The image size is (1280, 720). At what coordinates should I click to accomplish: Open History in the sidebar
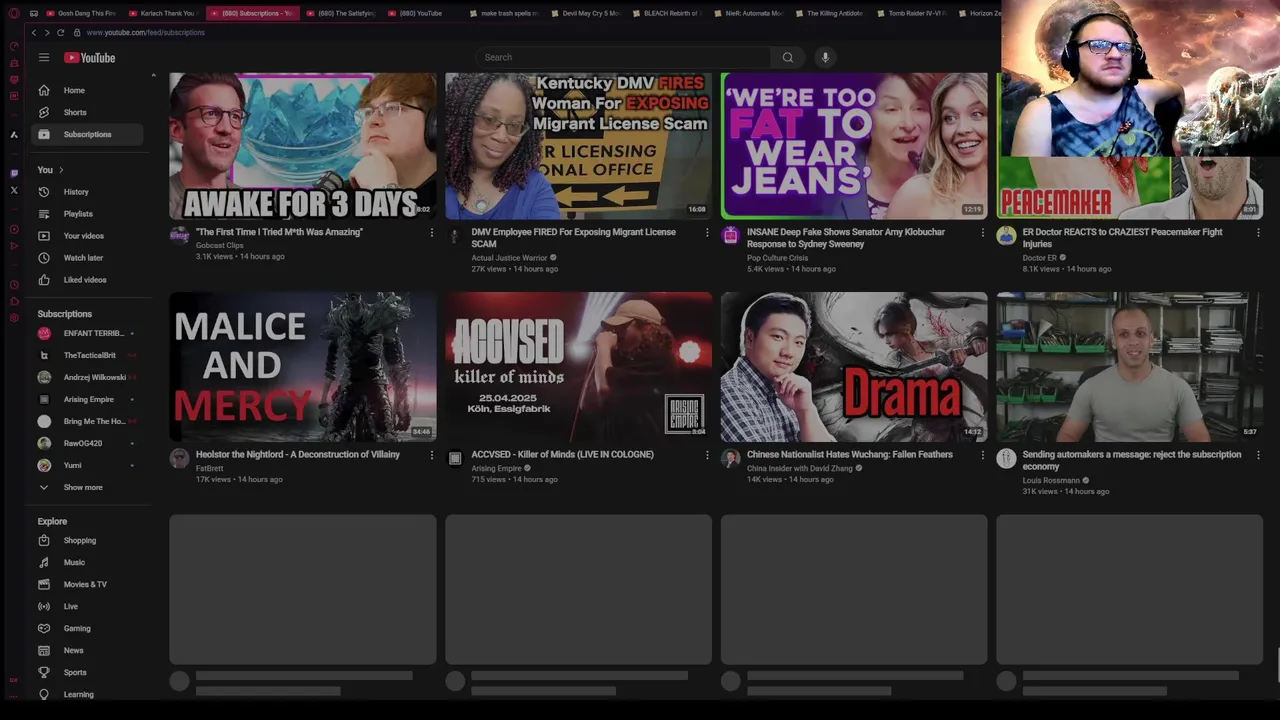click(88, 192)
